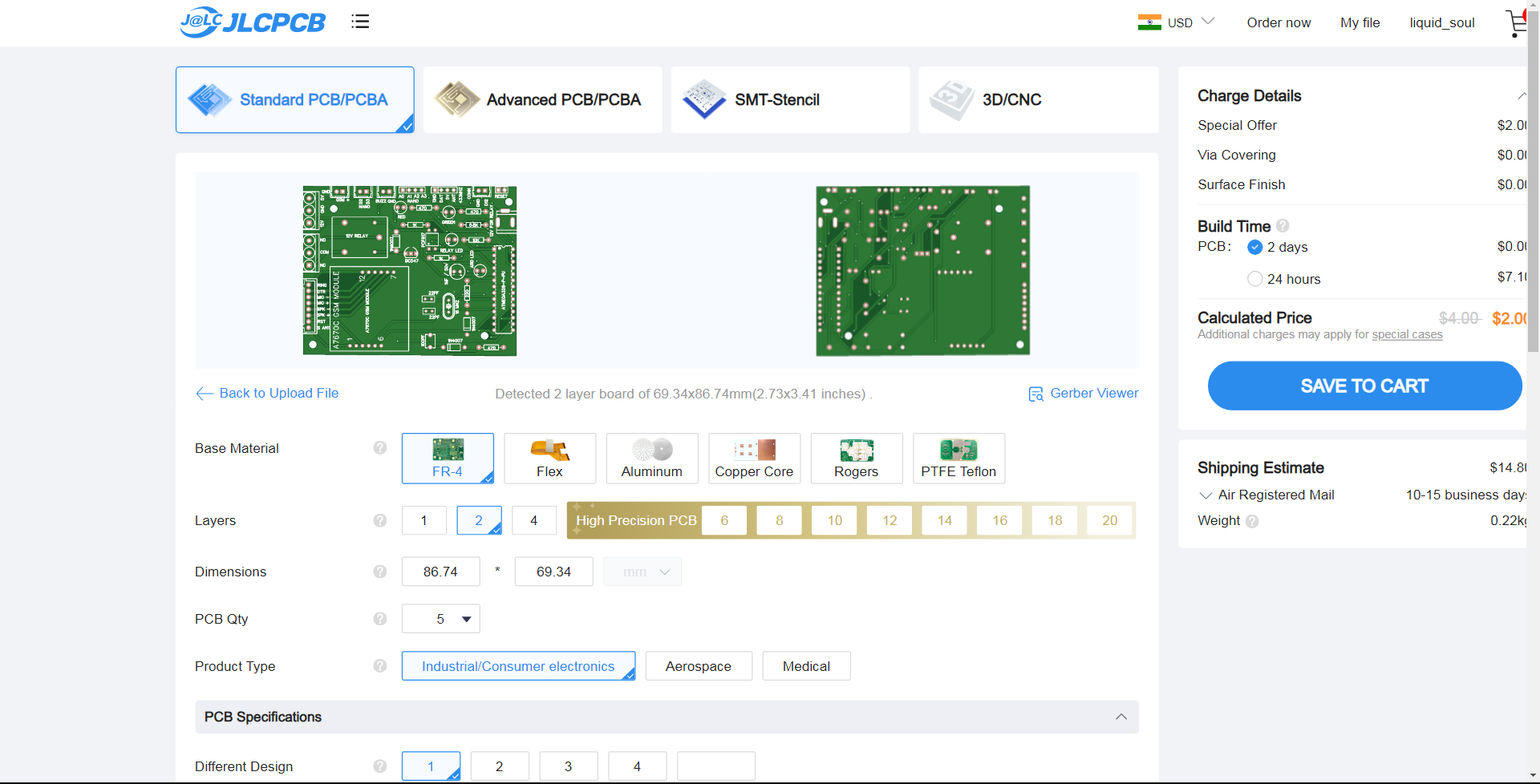Expand Air Registered Mail shipping options
Image resolution: width=1540 pixels, height=784 pixels.
(1205, 495)
